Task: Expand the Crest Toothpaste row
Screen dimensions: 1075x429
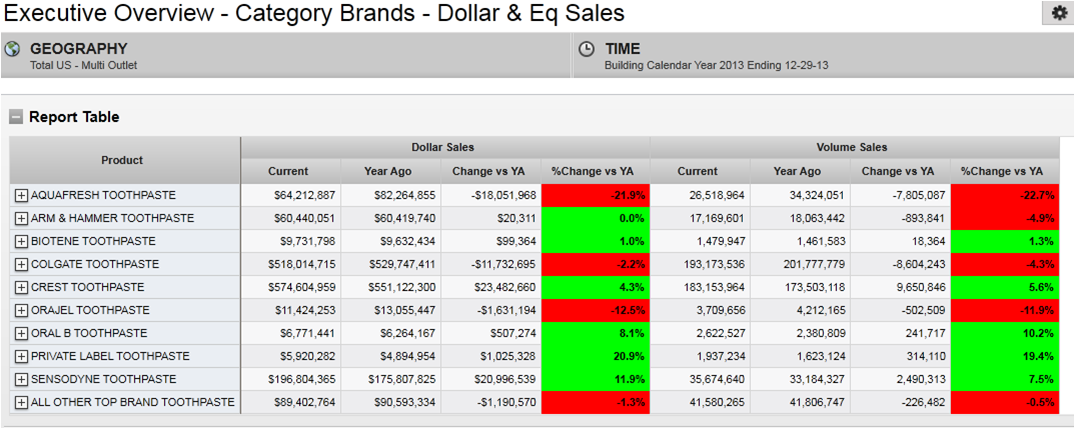Action: coord(22,287)
